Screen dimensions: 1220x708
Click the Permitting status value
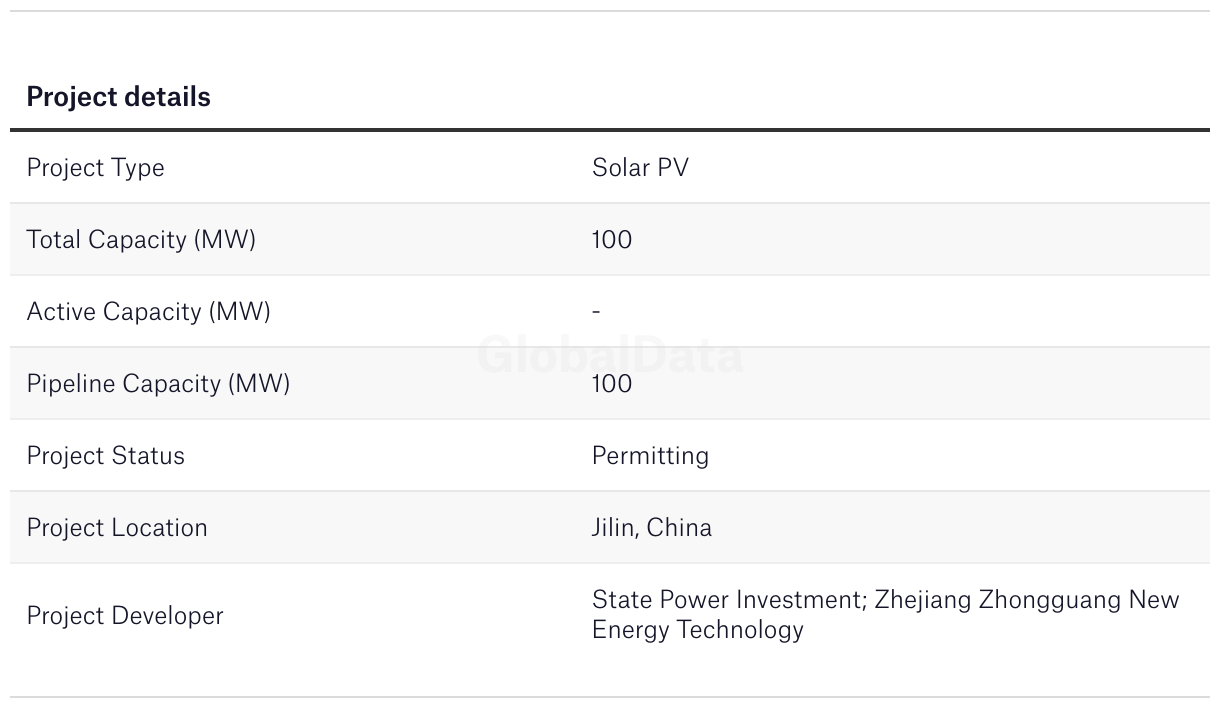pos(650,456)
